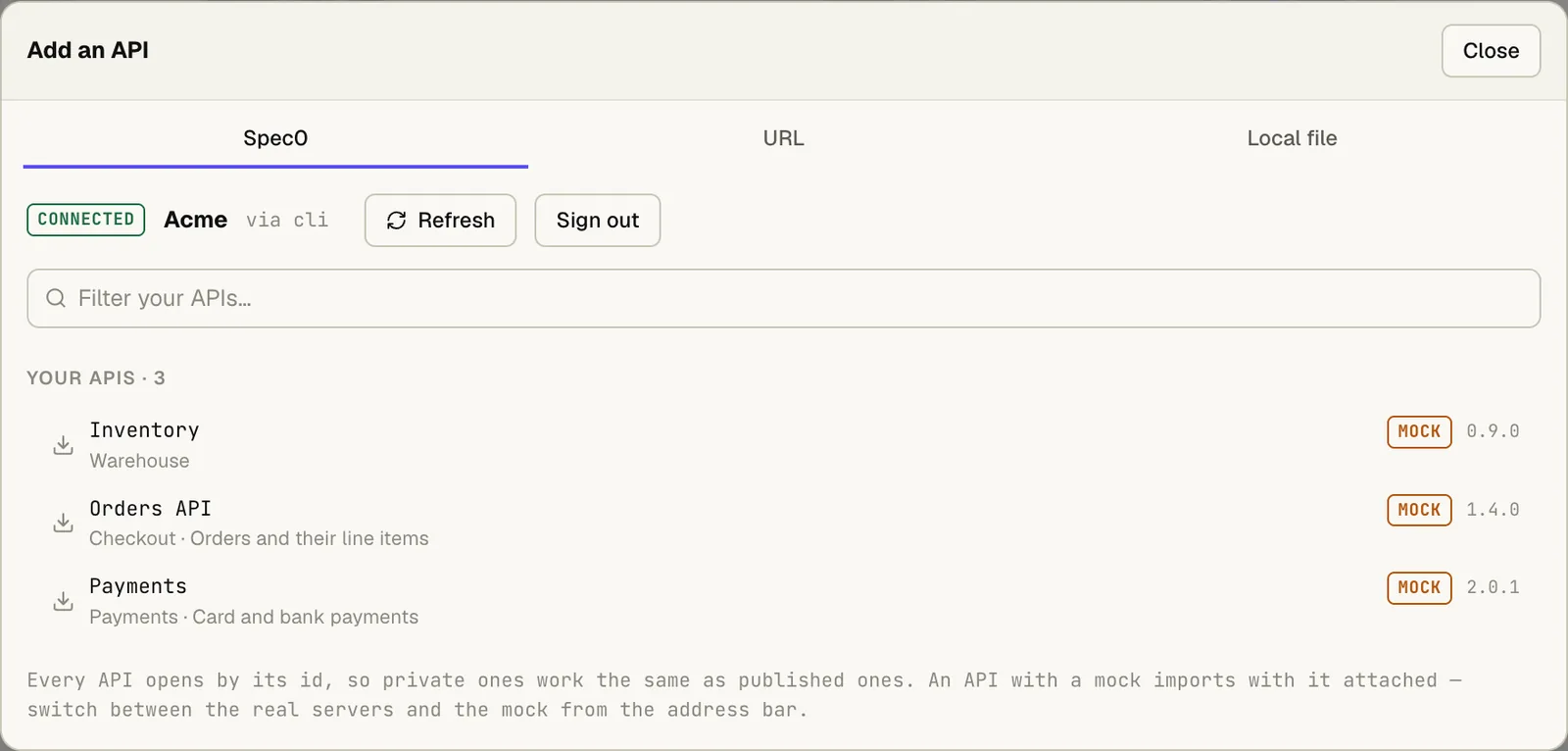Click the search magnifier icon in filter box
This screenshot has width=1568, height=751.
[56, 298]
